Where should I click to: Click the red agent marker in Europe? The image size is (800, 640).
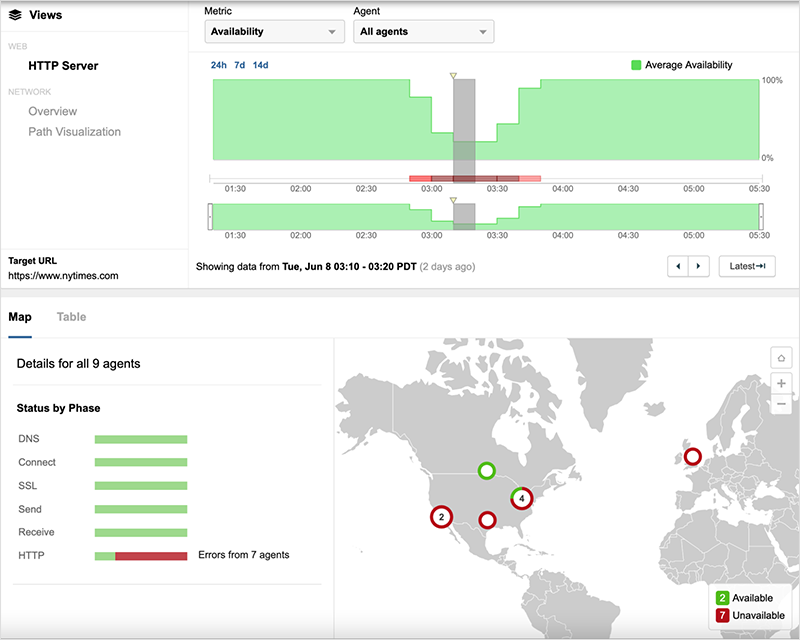pos(691,457)
